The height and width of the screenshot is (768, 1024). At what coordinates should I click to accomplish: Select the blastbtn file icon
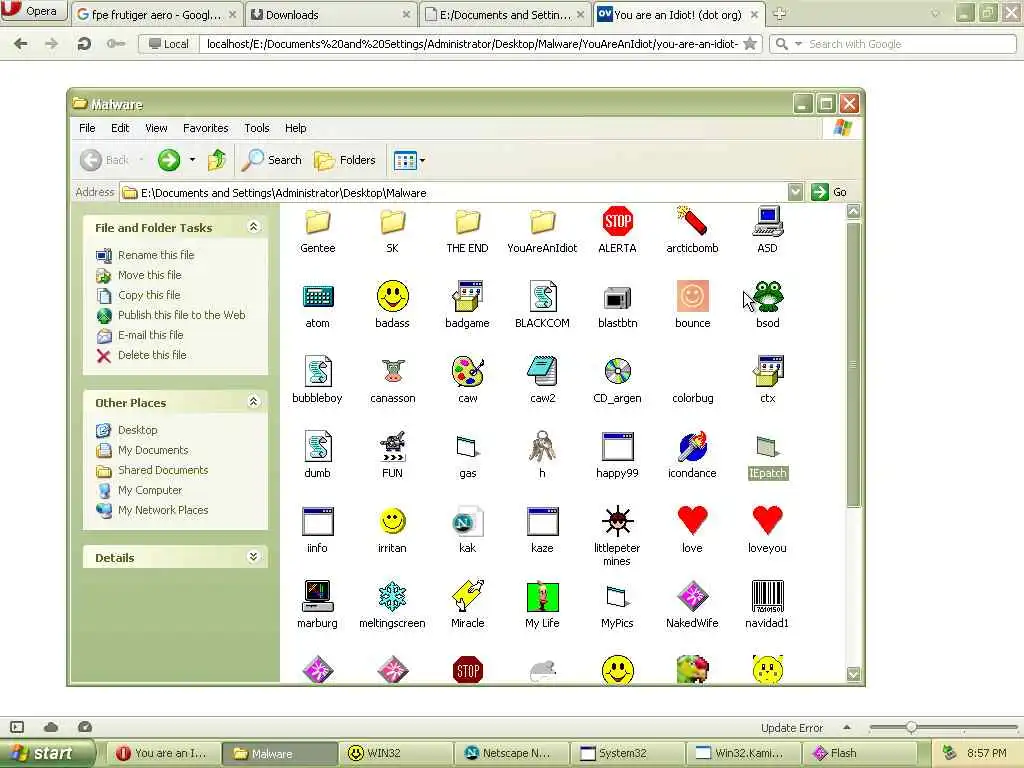617,297
